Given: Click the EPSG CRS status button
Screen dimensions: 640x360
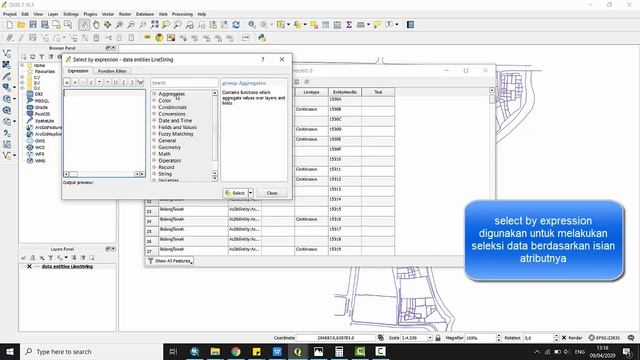Looking at the screenshot, I should tap(604, 338).
